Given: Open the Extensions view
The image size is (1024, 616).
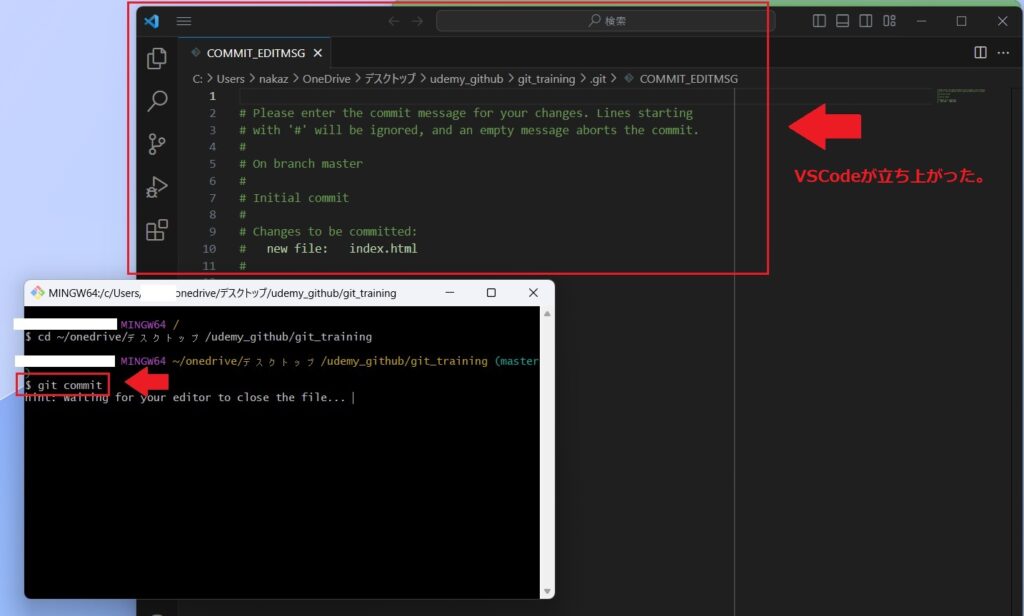Looking at the screenshot, I should pyautogui.click(x=157, y=231).
